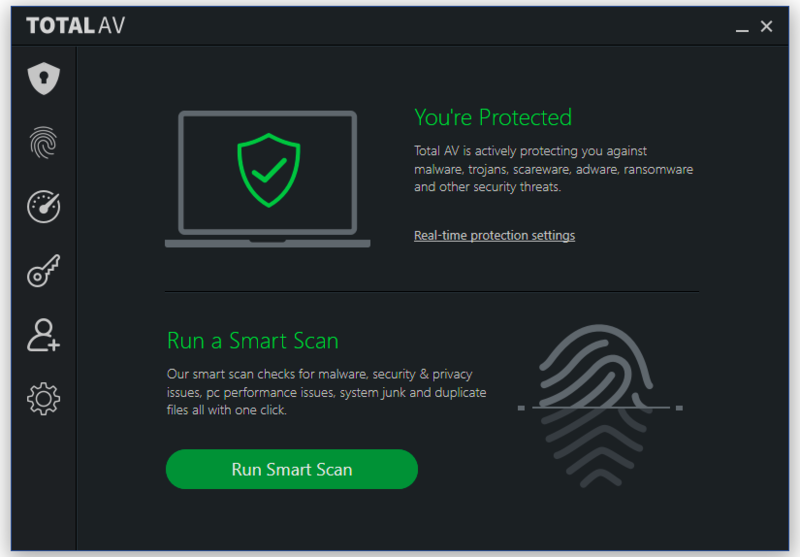Click the TOTAL AV logo
The image size is (800, 557).
click(76, 26)
